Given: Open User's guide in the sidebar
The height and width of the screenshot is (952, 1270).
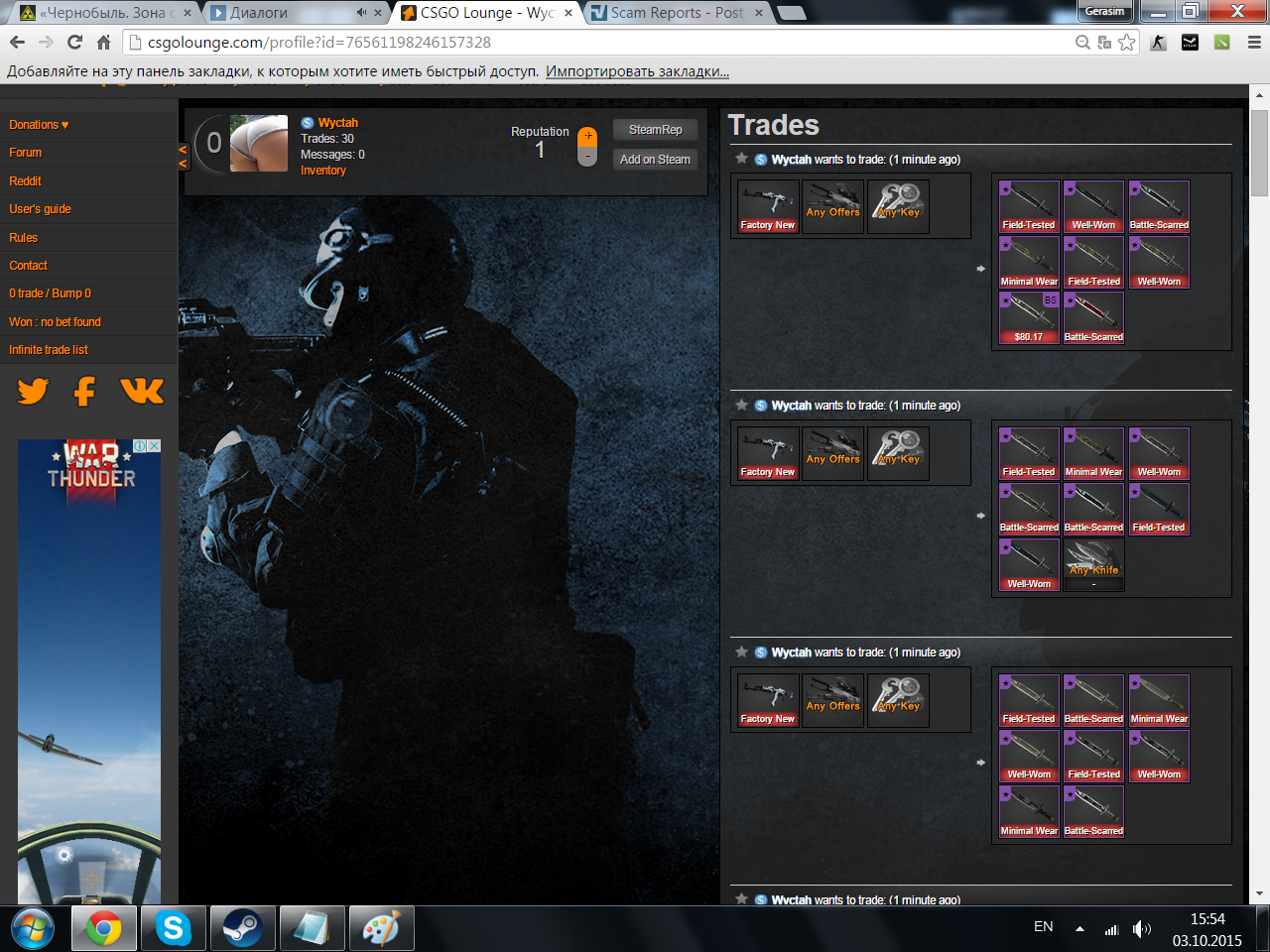Looking at the screenshot, I should pos(41,209).
